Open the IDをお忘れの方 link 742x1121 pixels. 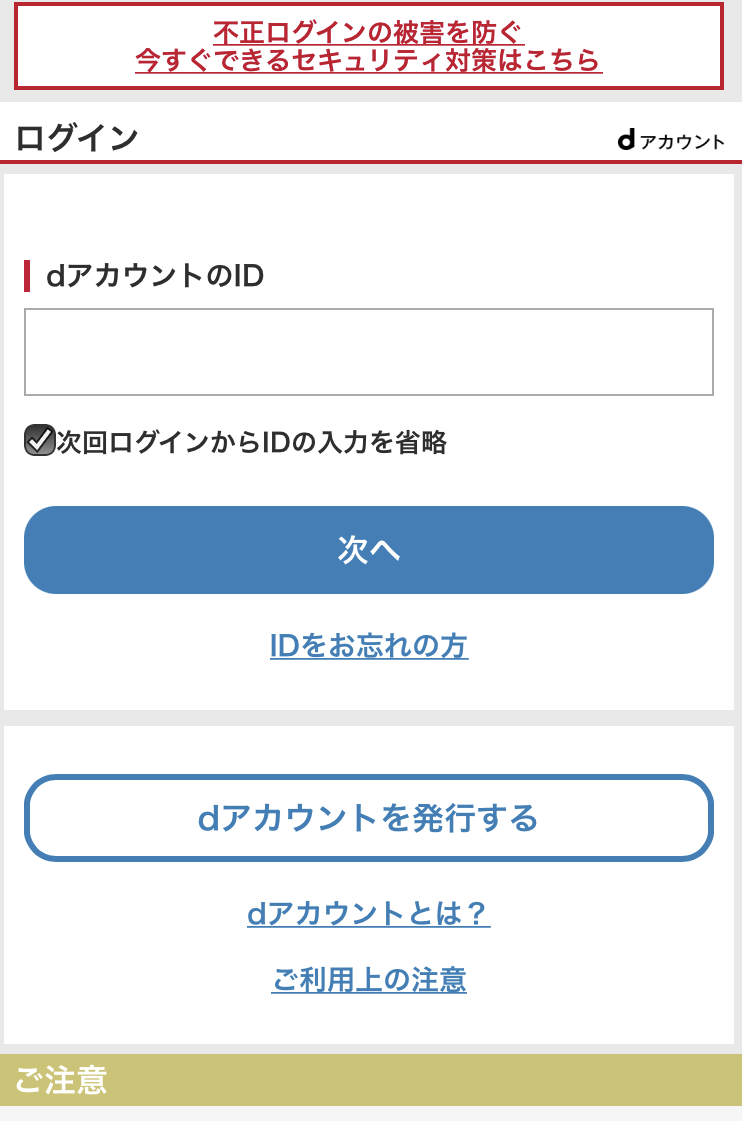[x=368, y=646]
